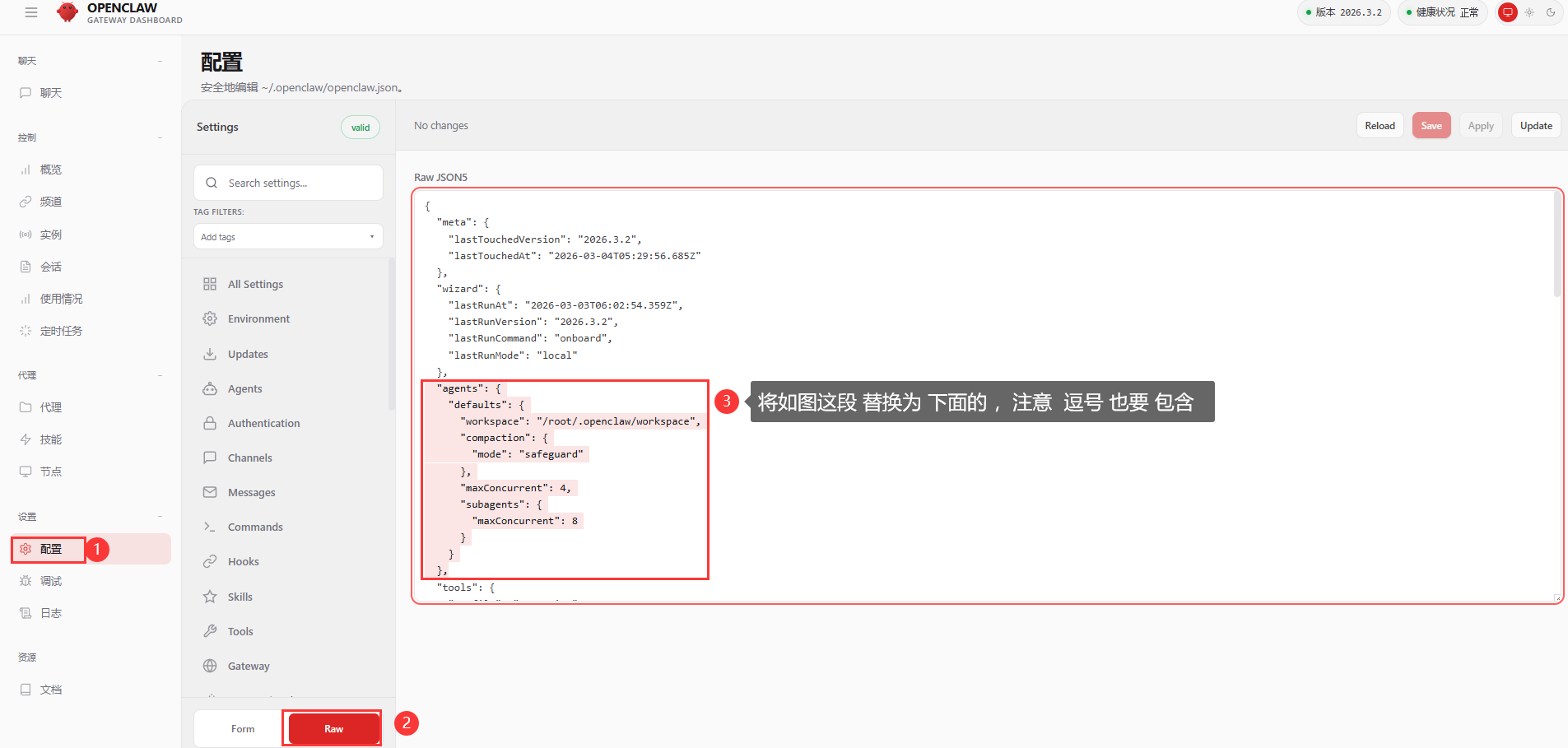Collapse the 代理 sidebar section
The height and width of the screenshot is (748, 1568).
pos(160,375)
